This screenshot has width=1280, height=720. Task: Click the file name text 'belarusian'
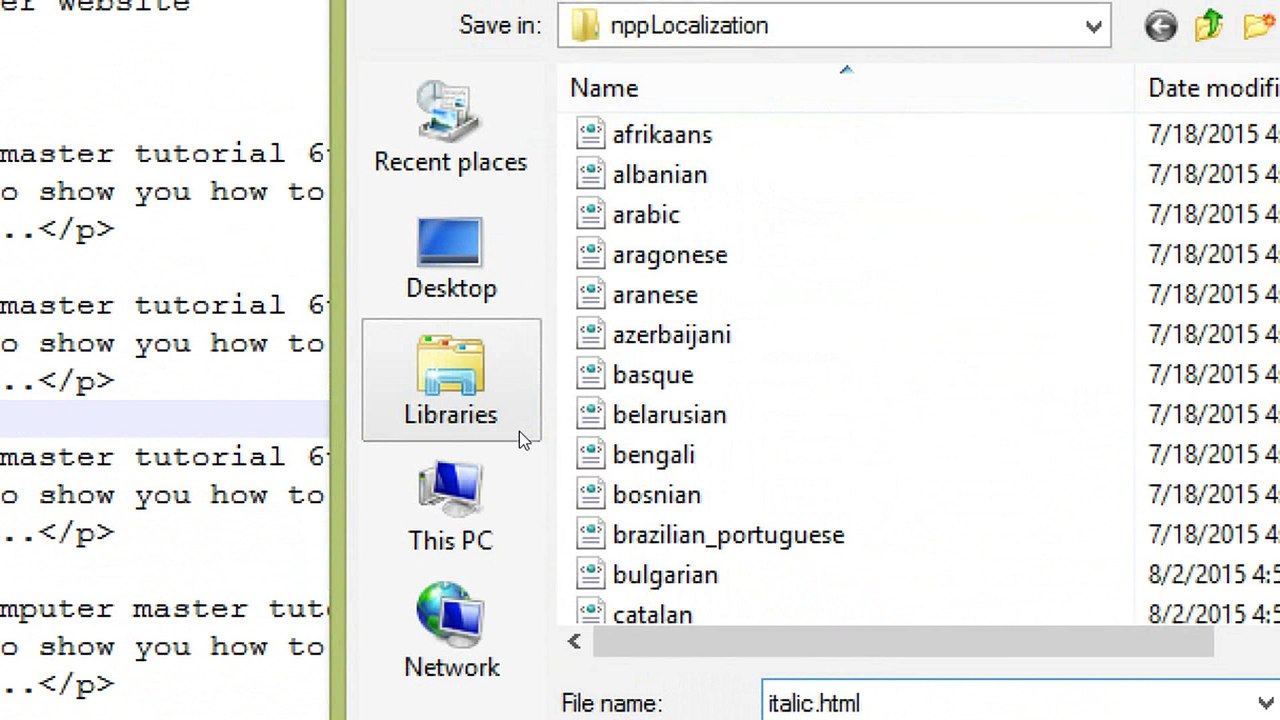[x=669, y=415]
